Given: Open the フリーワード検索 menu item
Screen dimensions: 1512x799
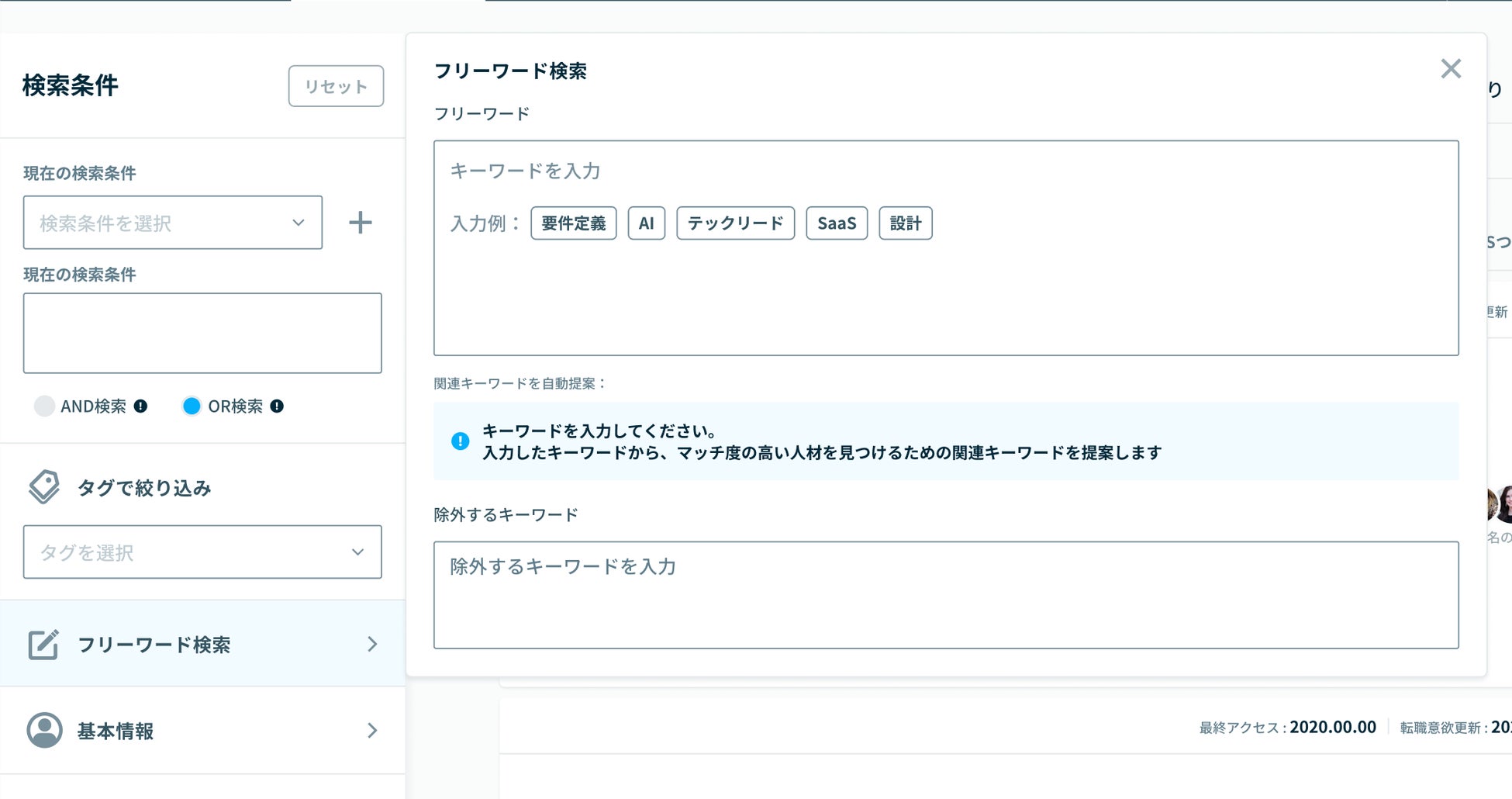Looking at the screenshot, I should [x=202, y=644].
